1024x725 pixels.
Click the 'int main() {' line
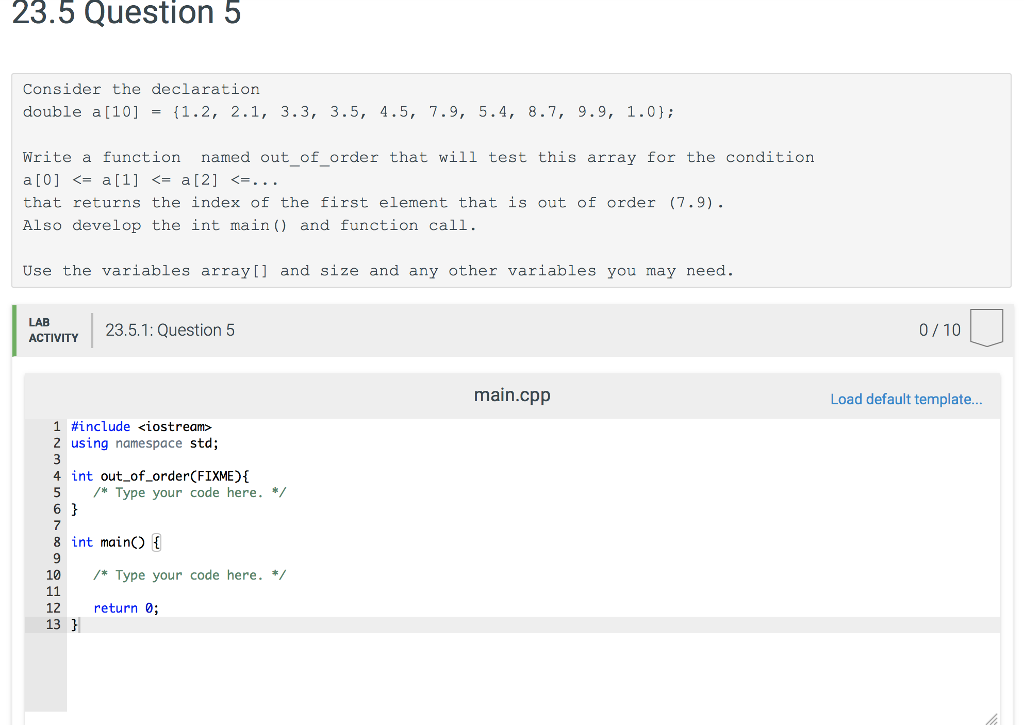point(116,542)
